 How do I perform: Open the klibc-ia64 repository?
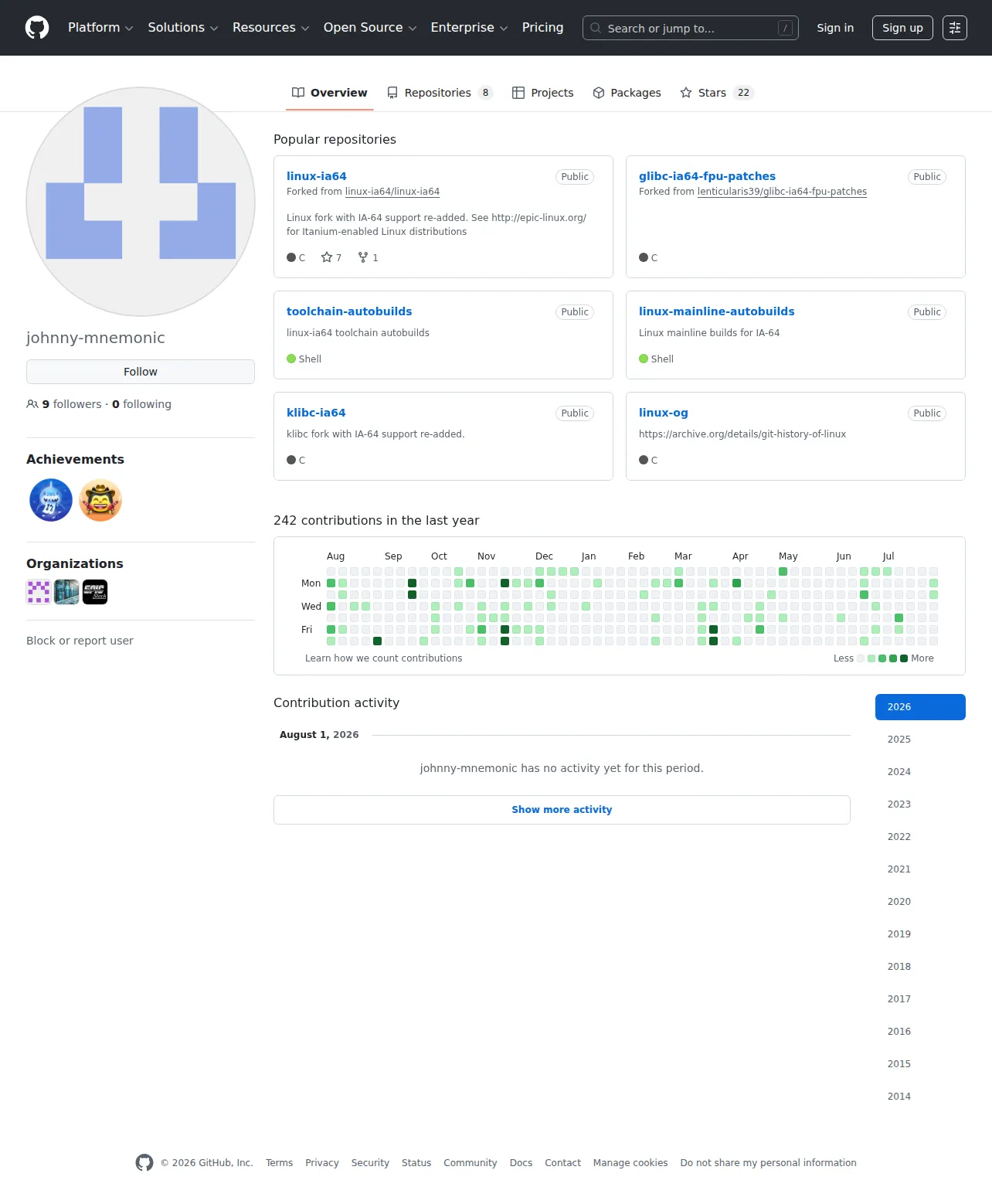coord(316,413)
